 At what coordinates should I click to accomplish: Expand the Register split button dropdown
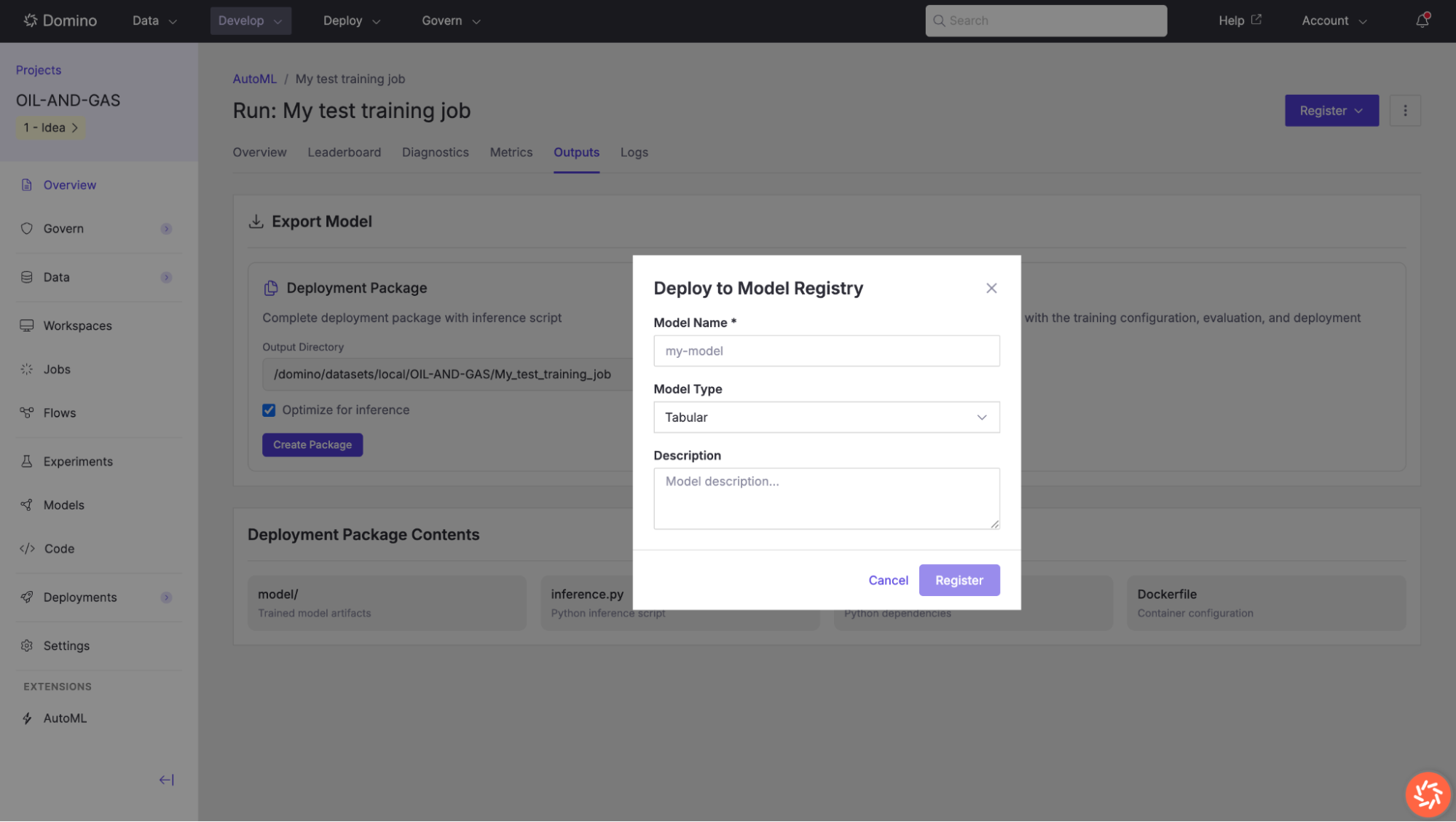pos(1358,111)
